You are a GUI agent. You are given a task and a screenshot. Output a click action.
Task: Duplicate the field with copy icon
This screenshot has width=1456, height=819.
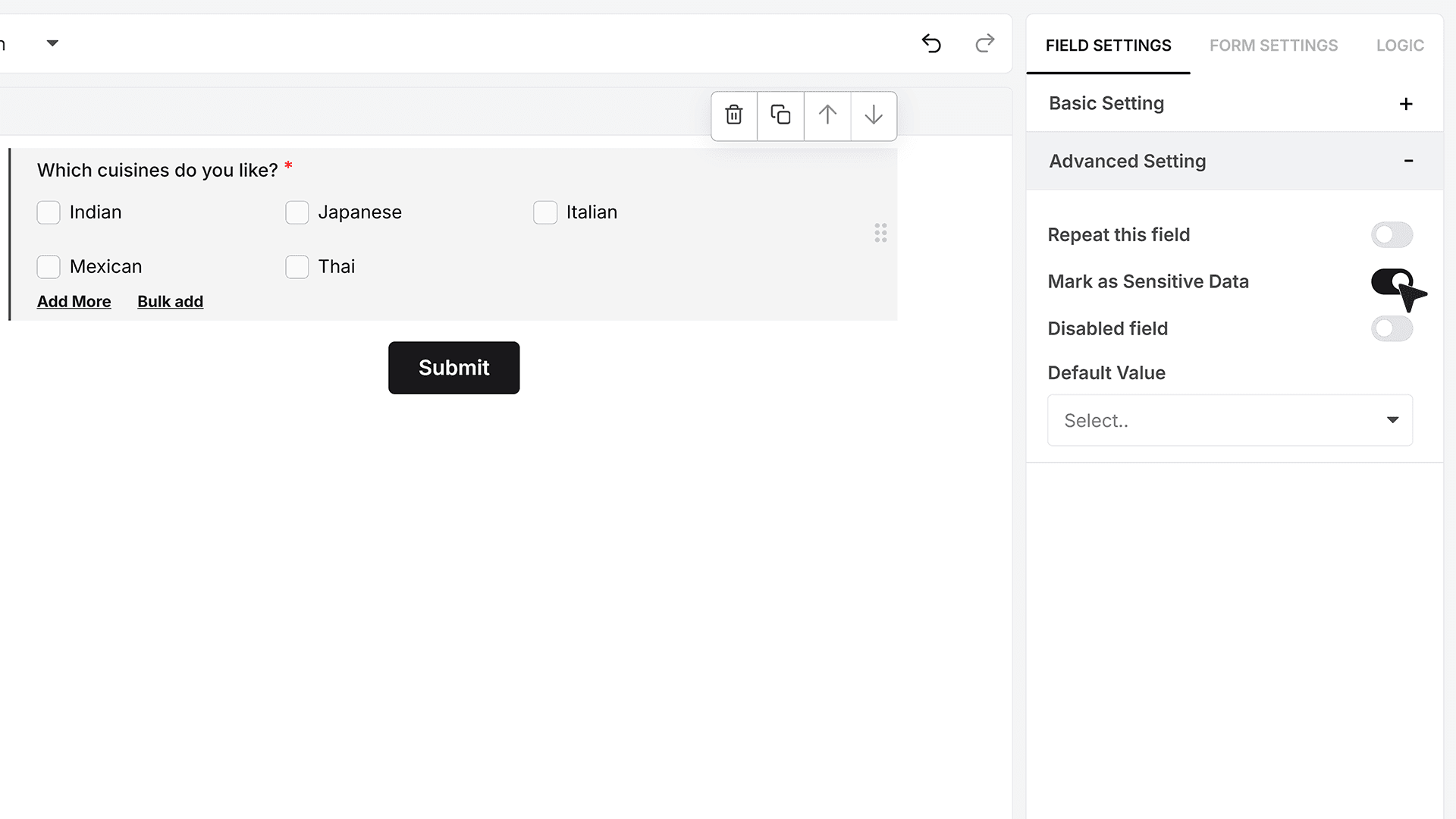point(780,115)
